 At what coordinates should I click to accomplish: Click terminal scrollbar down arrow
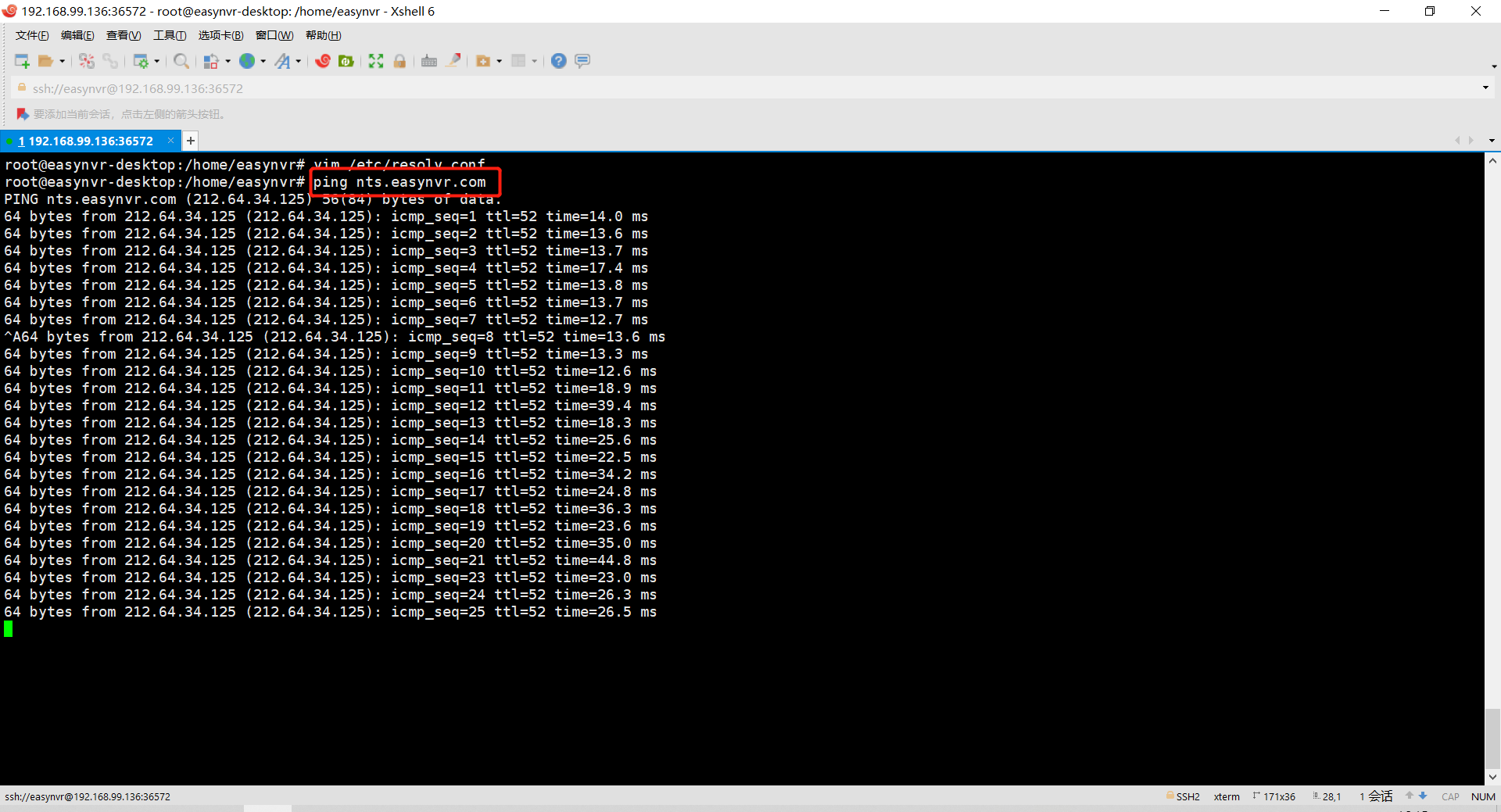[1492, 777]
